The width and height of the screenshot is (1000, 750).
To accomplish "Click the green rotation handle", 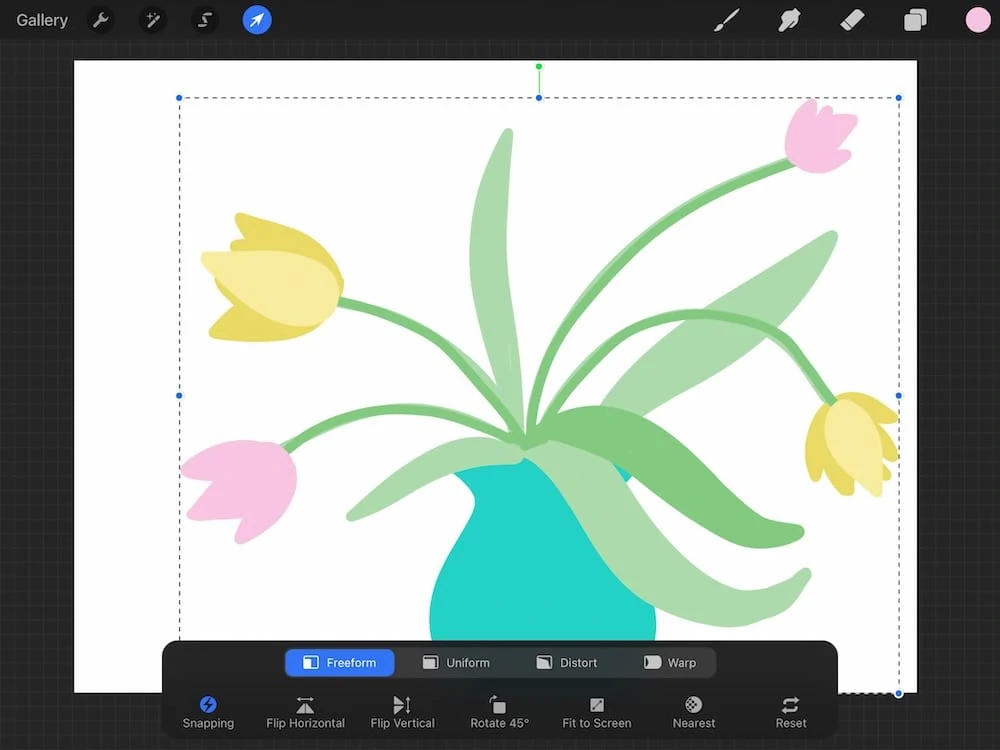I will click(539, 66).
